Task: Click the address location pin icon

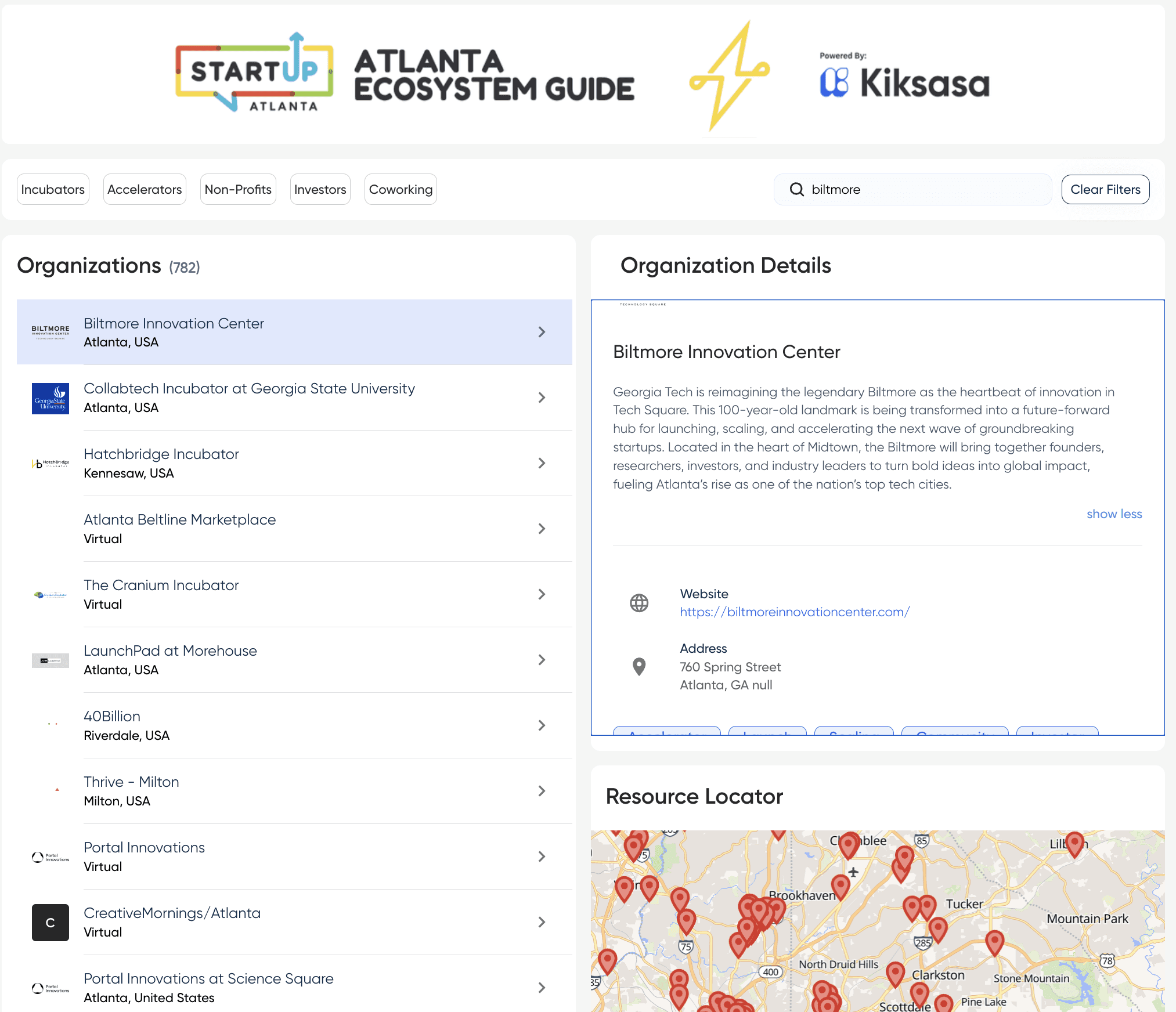Action: point(638,666)
